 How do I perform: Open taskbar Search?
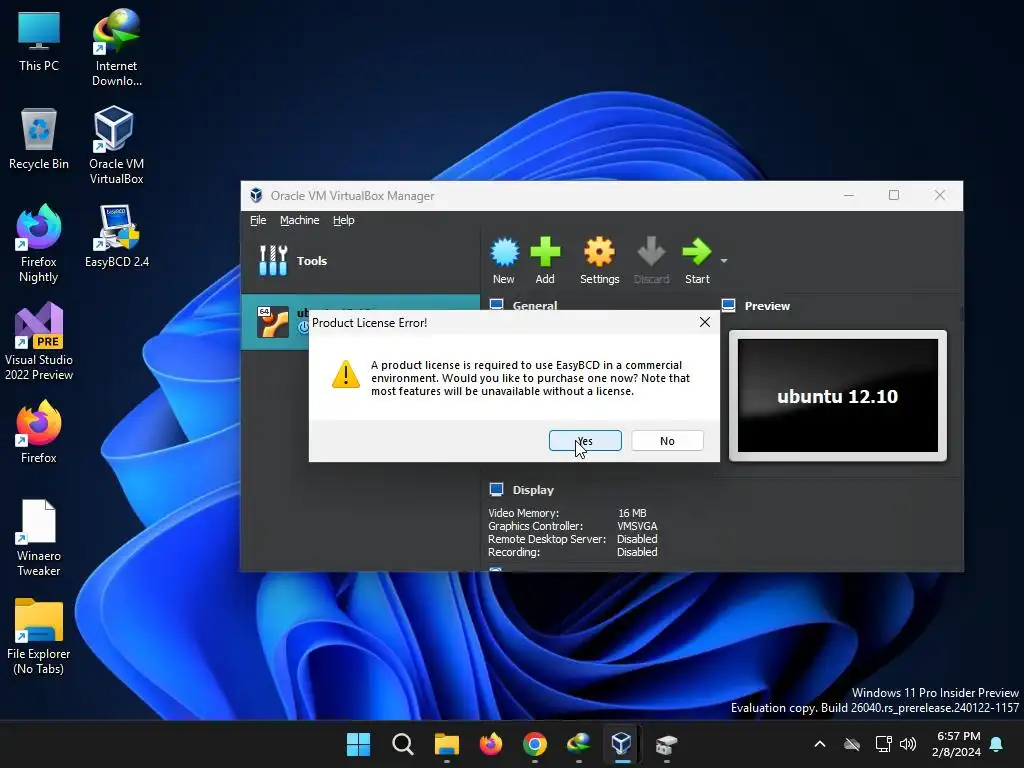click(x=402, y=744)
